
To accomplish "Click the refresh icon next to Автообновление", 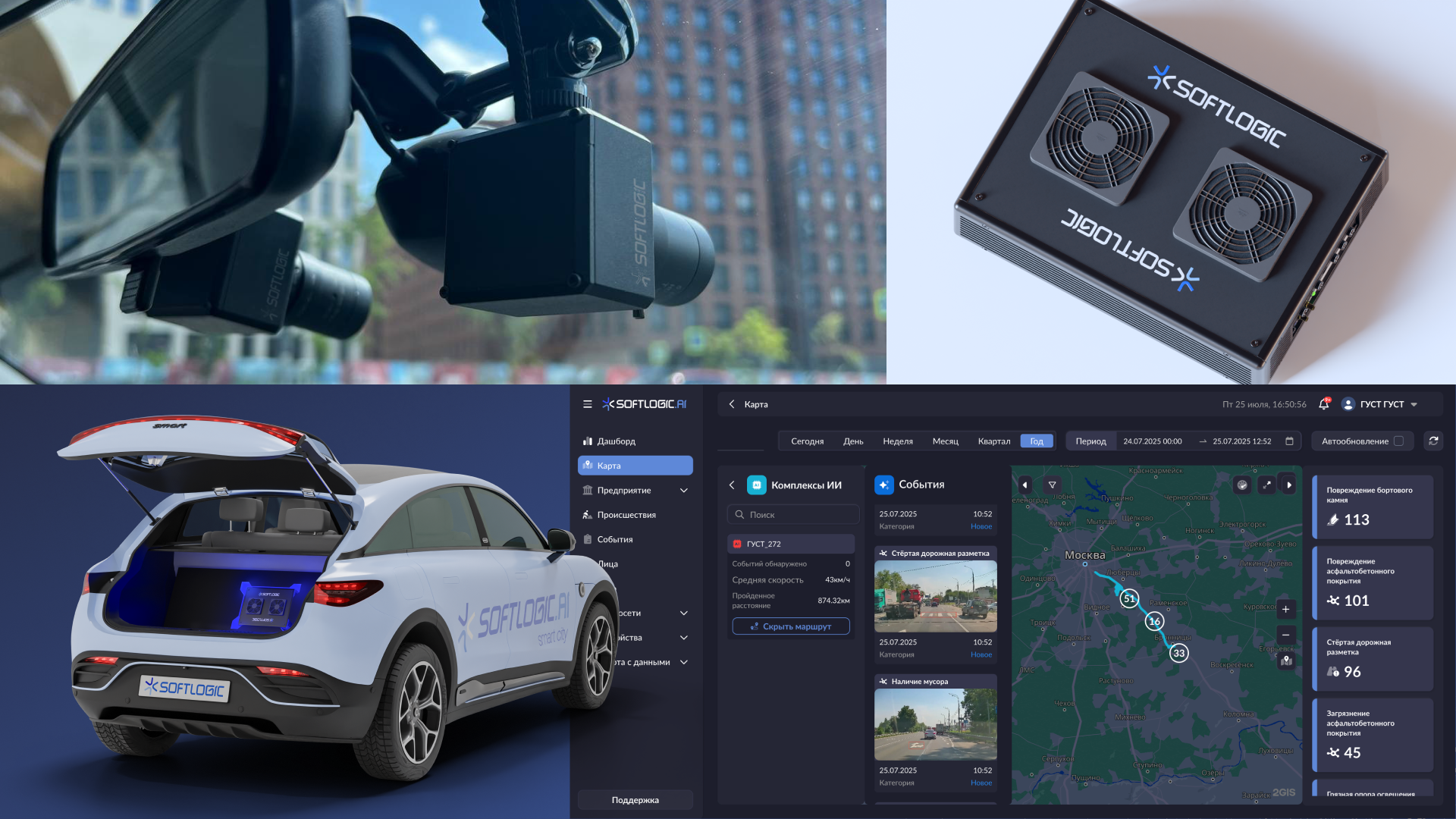I will tap(1433, 441).
